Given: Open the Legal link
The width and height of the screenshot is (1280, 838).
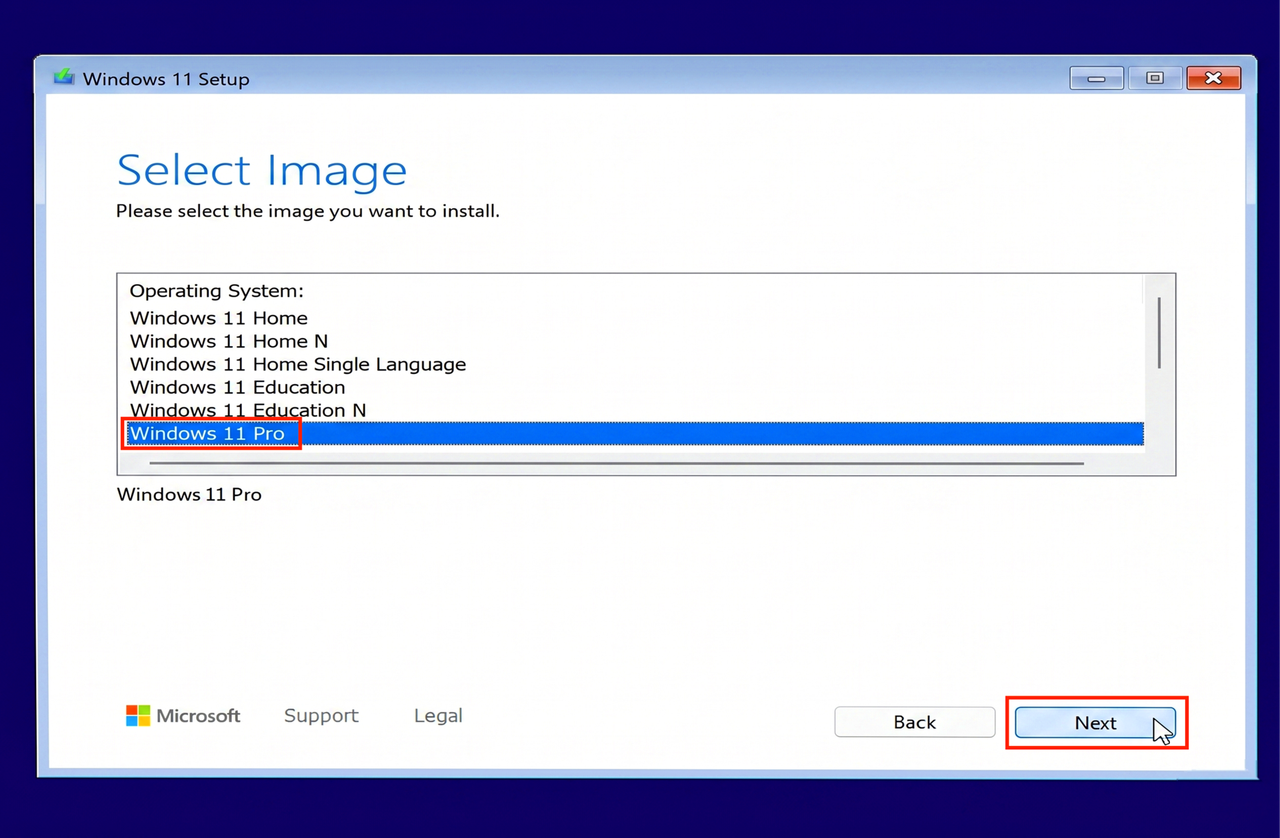Looking at the screenshot, I should 438,715.
